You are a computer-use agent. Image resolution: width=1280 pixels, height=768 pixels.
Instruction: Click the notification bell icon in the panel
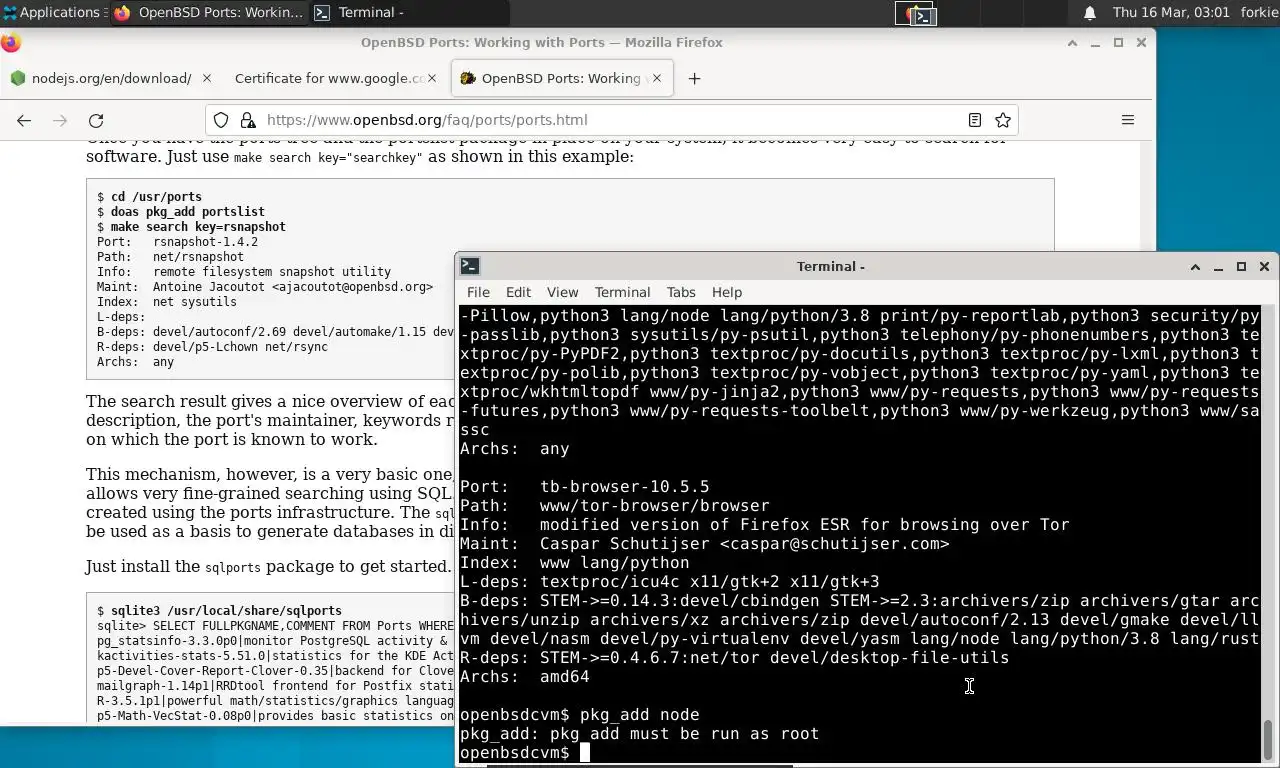(1090, 13)
